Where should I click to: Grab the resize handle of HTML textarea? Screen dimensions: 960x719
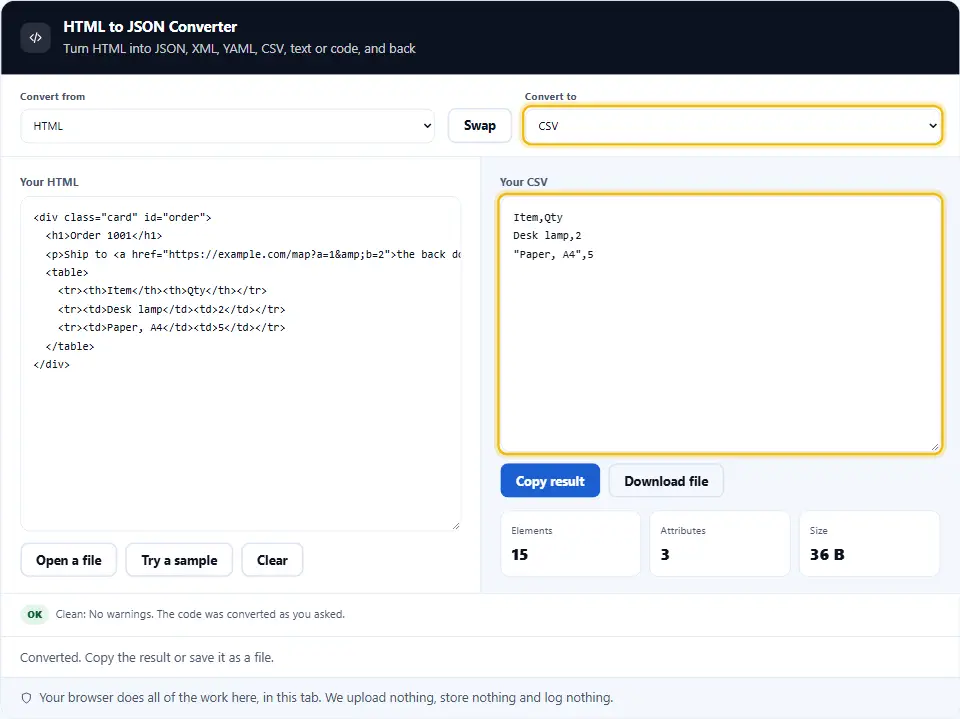(456, 525)
